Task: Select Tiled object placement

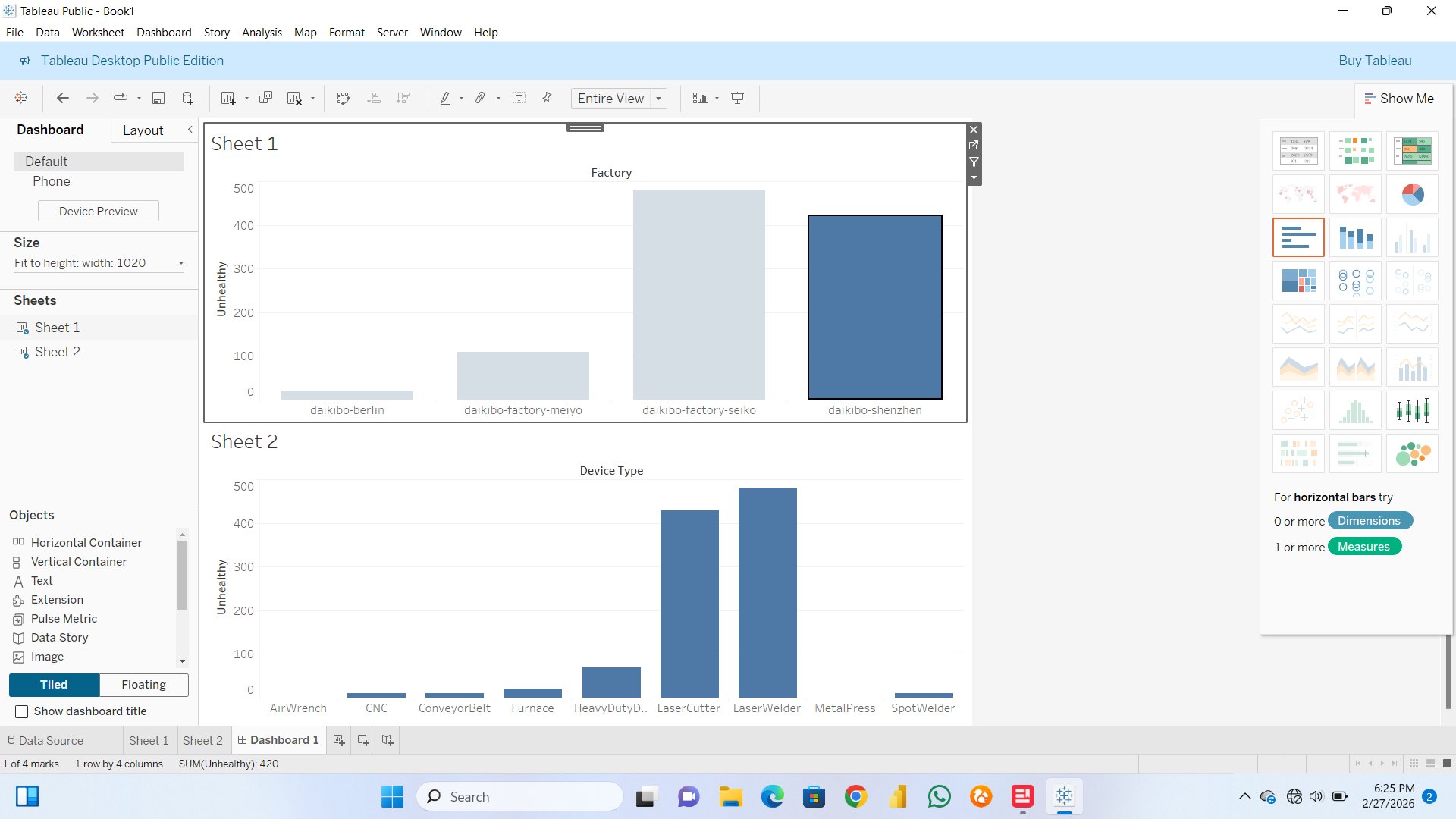Action: [54, 684]
